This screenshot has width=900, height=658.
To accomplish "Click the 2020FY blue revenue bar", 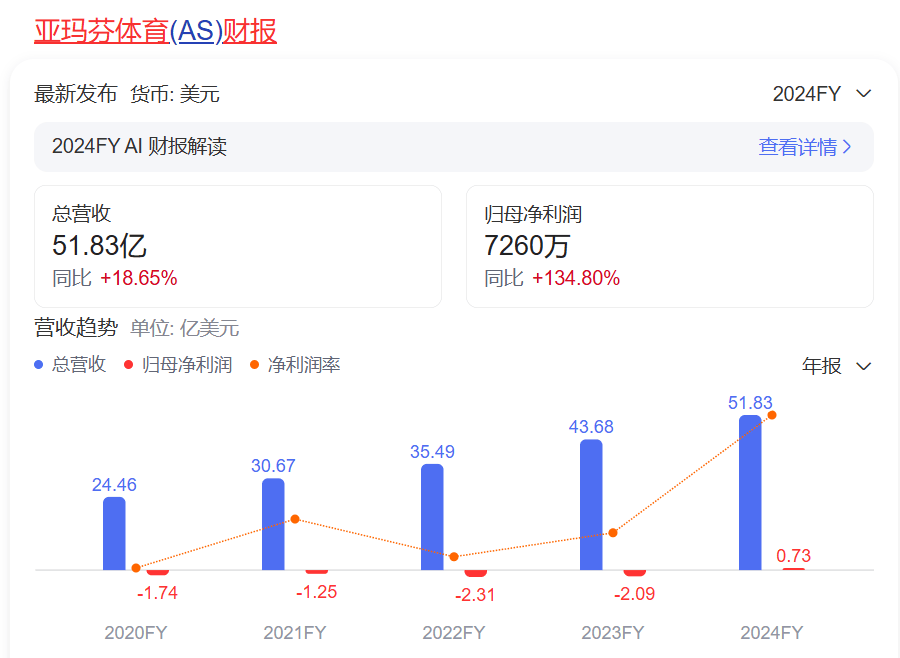I will pyautogui.click(x=114, y=533).
